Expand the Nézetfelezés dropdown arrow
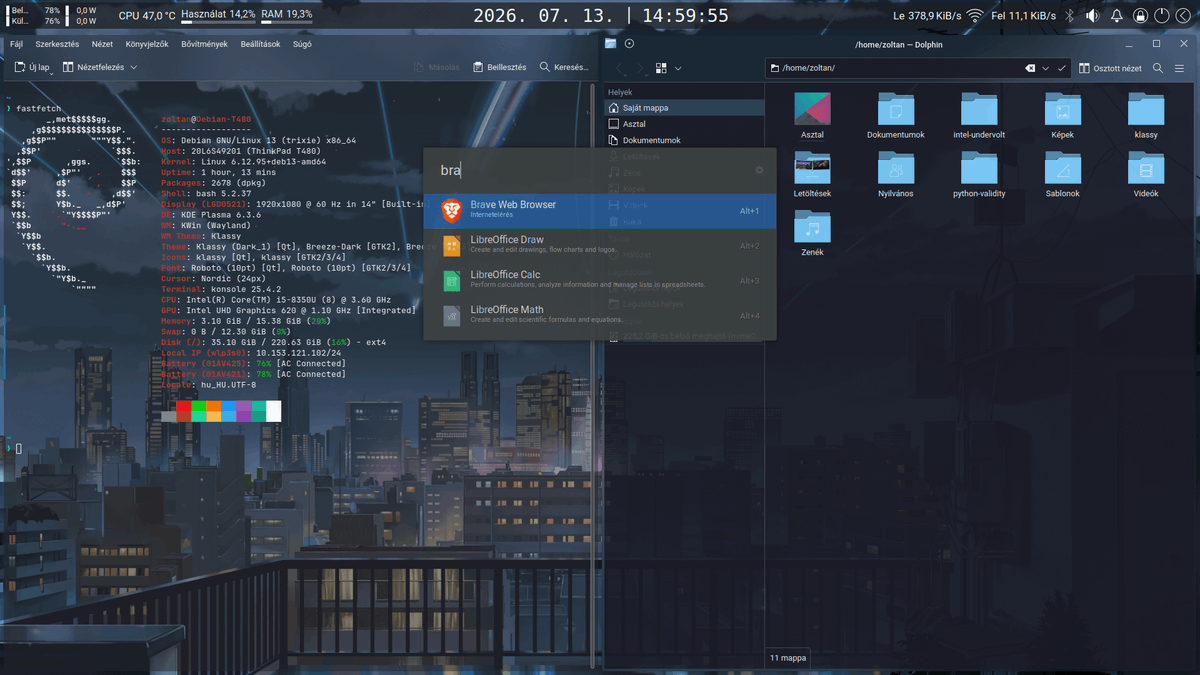This screenshot has width=1200, height=675. click(134, 67)
